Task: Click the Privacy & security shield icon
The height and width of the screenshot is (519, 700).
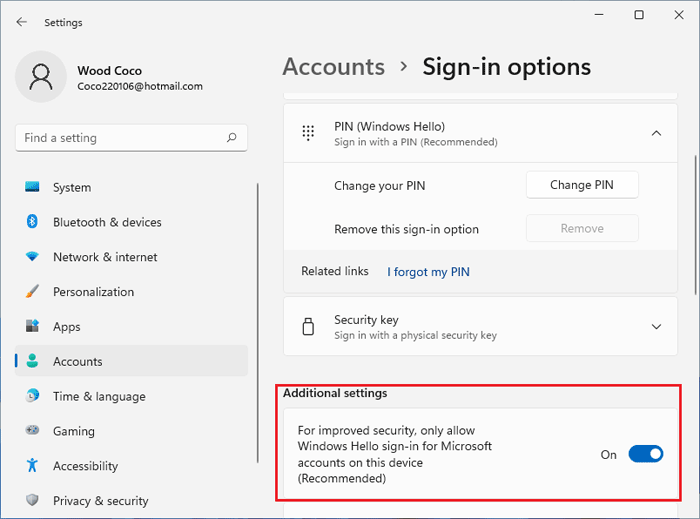Action: pos(32,500)
